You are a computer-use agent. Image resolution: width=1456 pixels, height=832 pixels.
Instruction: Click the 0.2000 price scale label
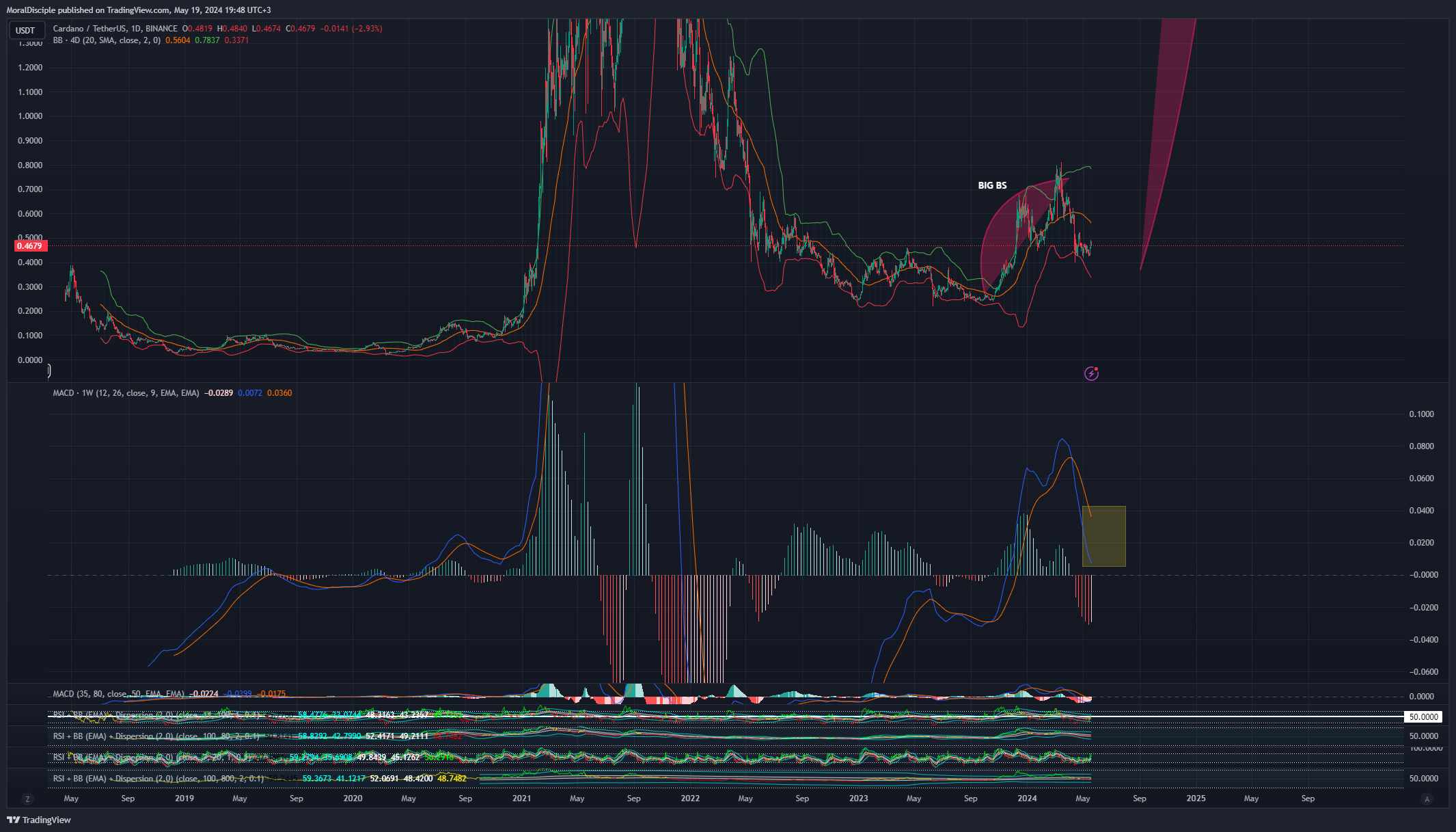point(30,311)
